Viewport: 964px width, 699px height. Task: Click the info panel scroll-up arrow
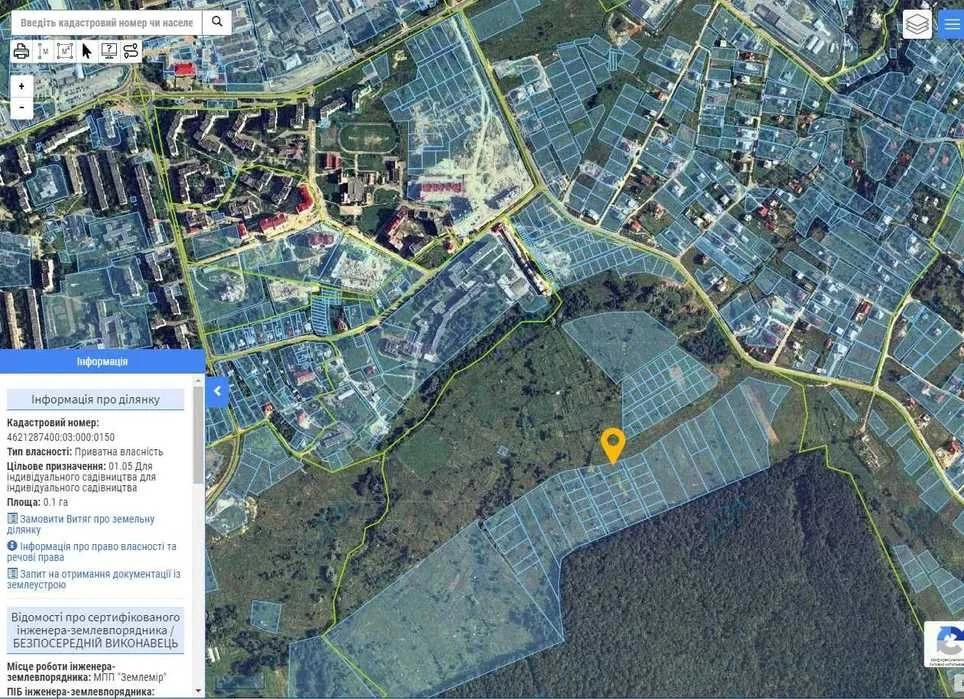click(x=198, y=381)
